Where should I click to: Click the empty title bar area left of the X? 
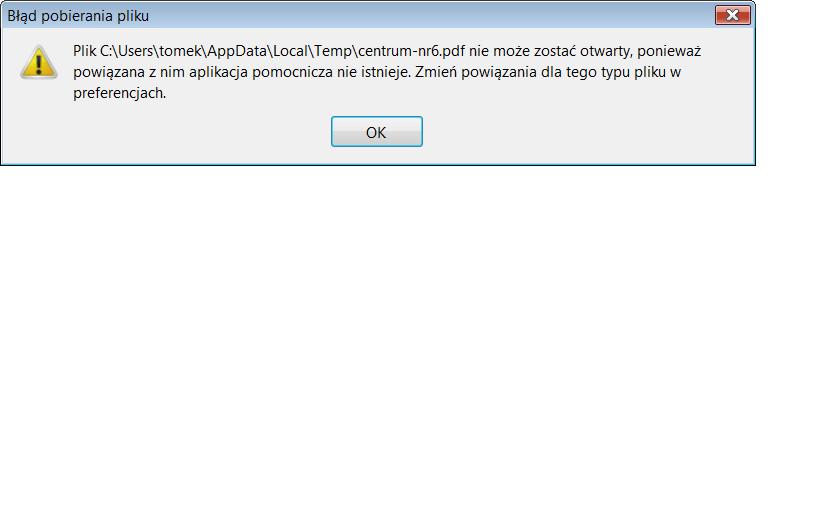[429, 16]
